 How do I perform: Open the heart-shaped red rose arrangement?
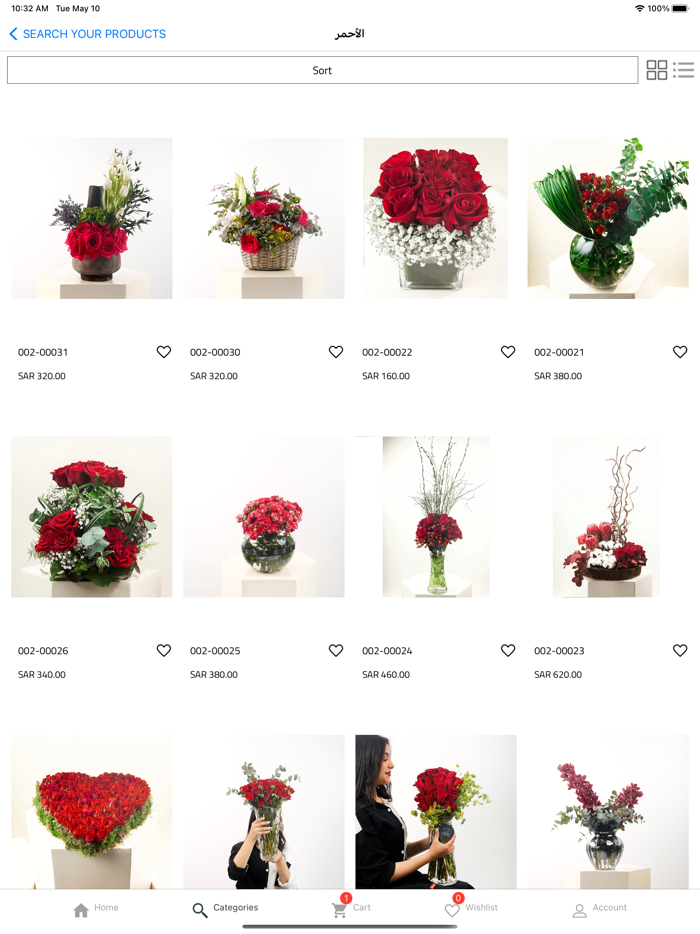click(x=92, y=812)
